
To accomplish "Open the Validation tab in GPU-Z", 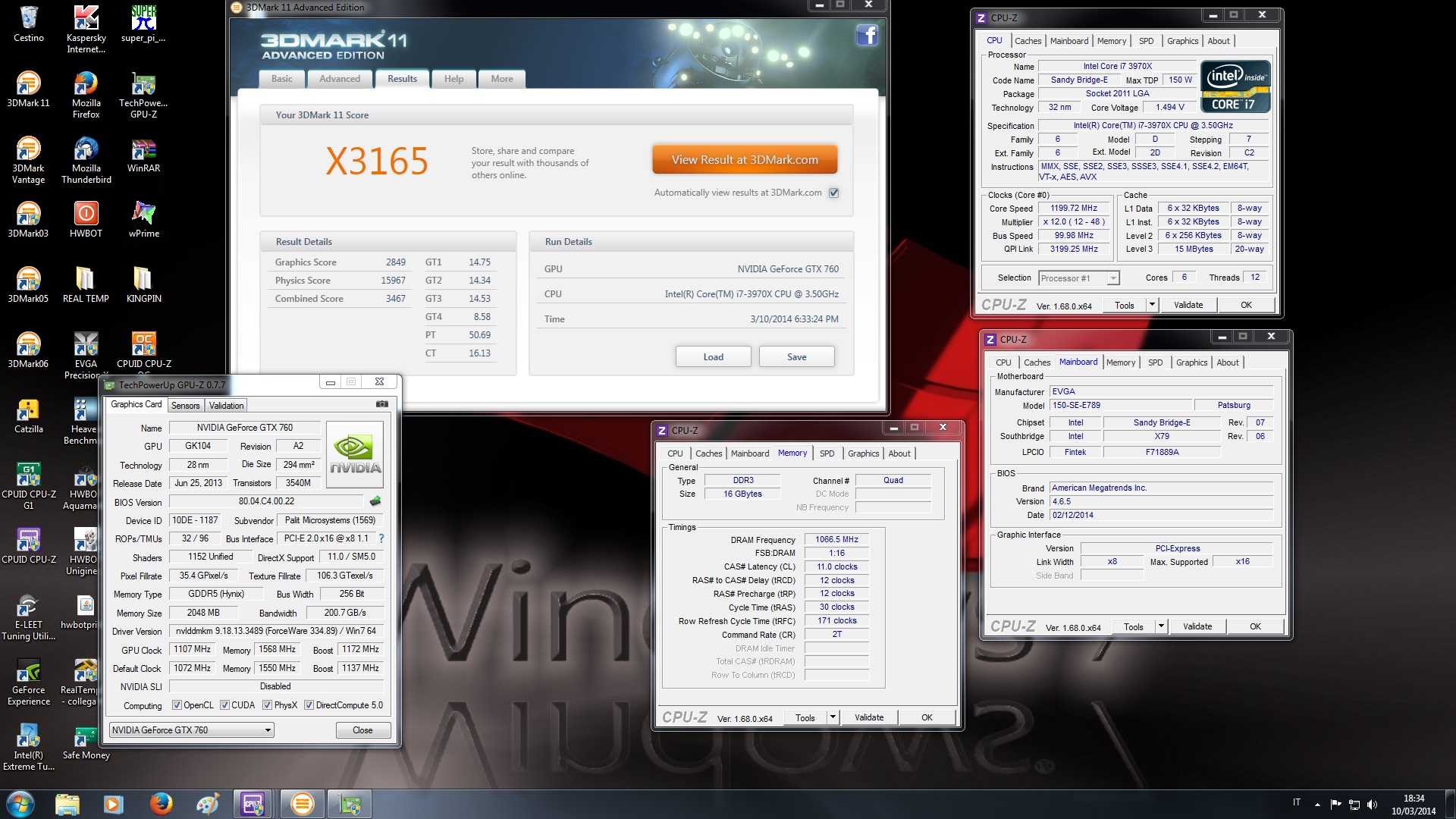I will pyautogui.click(x=226, y=406).
